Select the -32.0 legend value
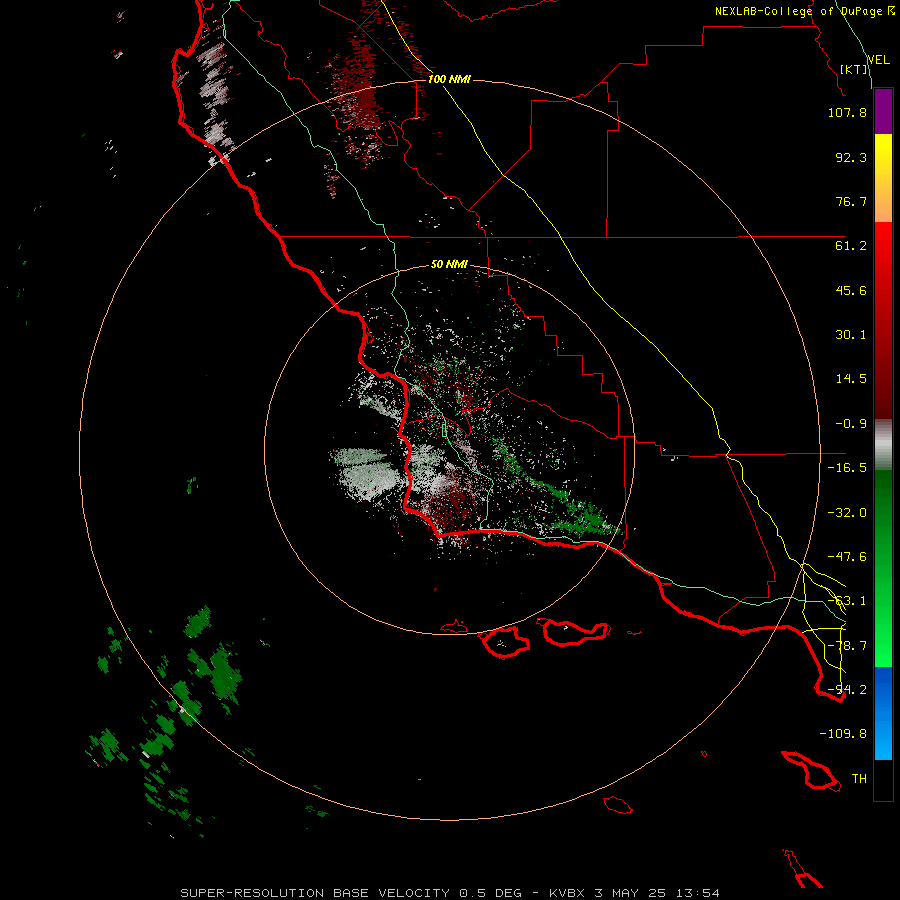This screenshot has width=900, height=900. point(847,513)
